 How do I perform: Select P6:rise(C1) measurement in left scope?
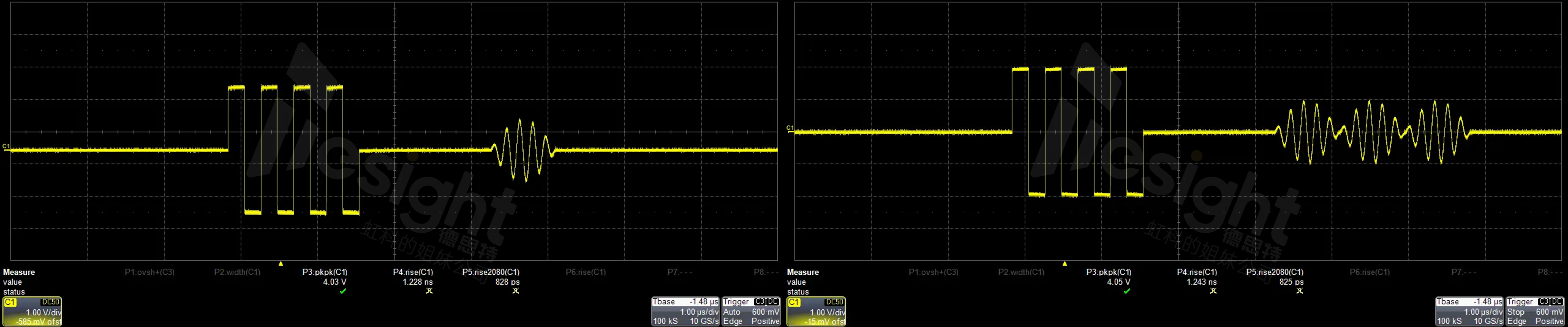[x=586, y=272]
